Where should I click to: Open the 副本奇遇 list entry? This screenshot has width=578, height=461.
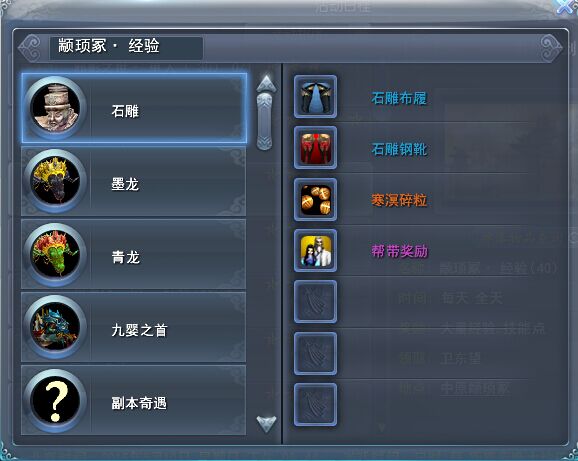coord(133,401)
